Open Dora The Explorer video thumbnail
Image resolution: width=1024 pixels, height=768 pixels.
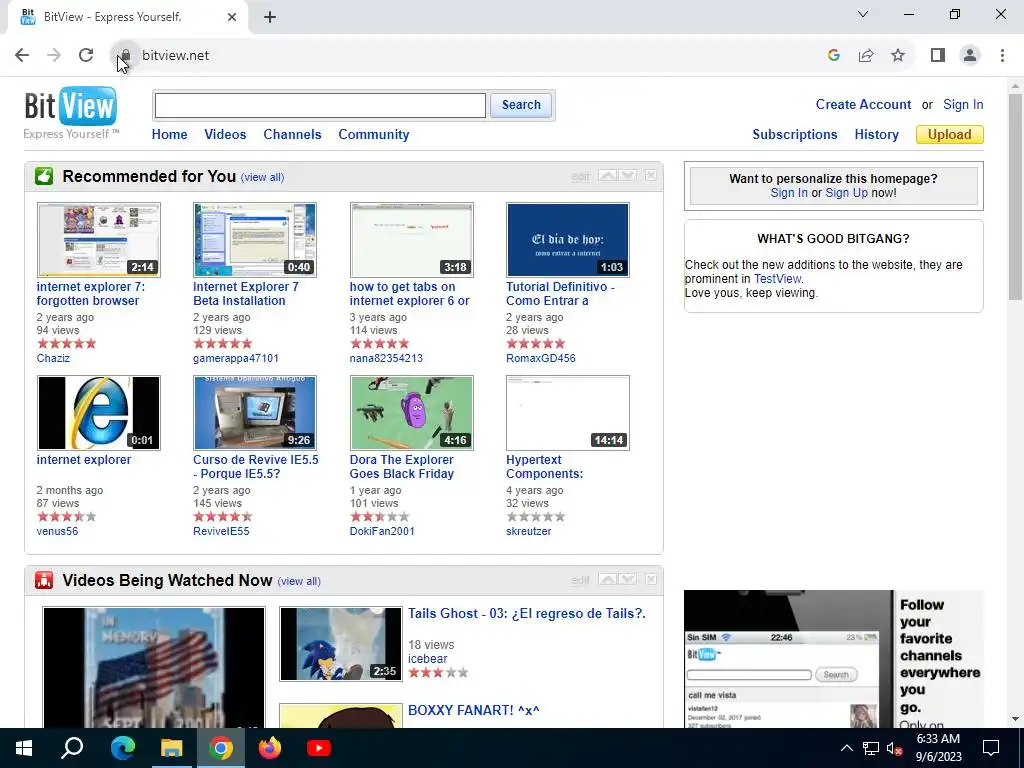[411, 413]
